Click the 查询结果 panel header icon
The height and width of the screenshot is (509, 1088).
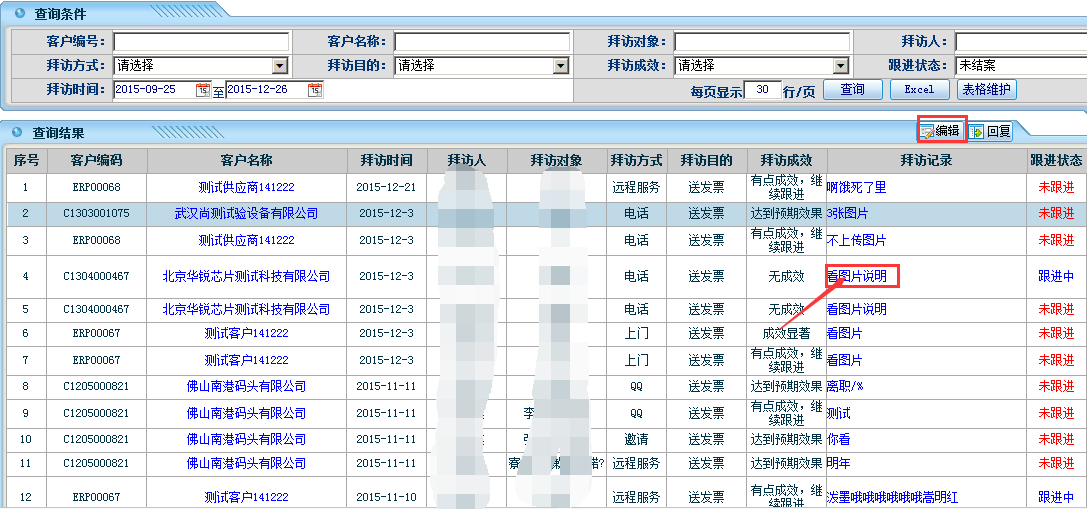(x=18, y=132)
